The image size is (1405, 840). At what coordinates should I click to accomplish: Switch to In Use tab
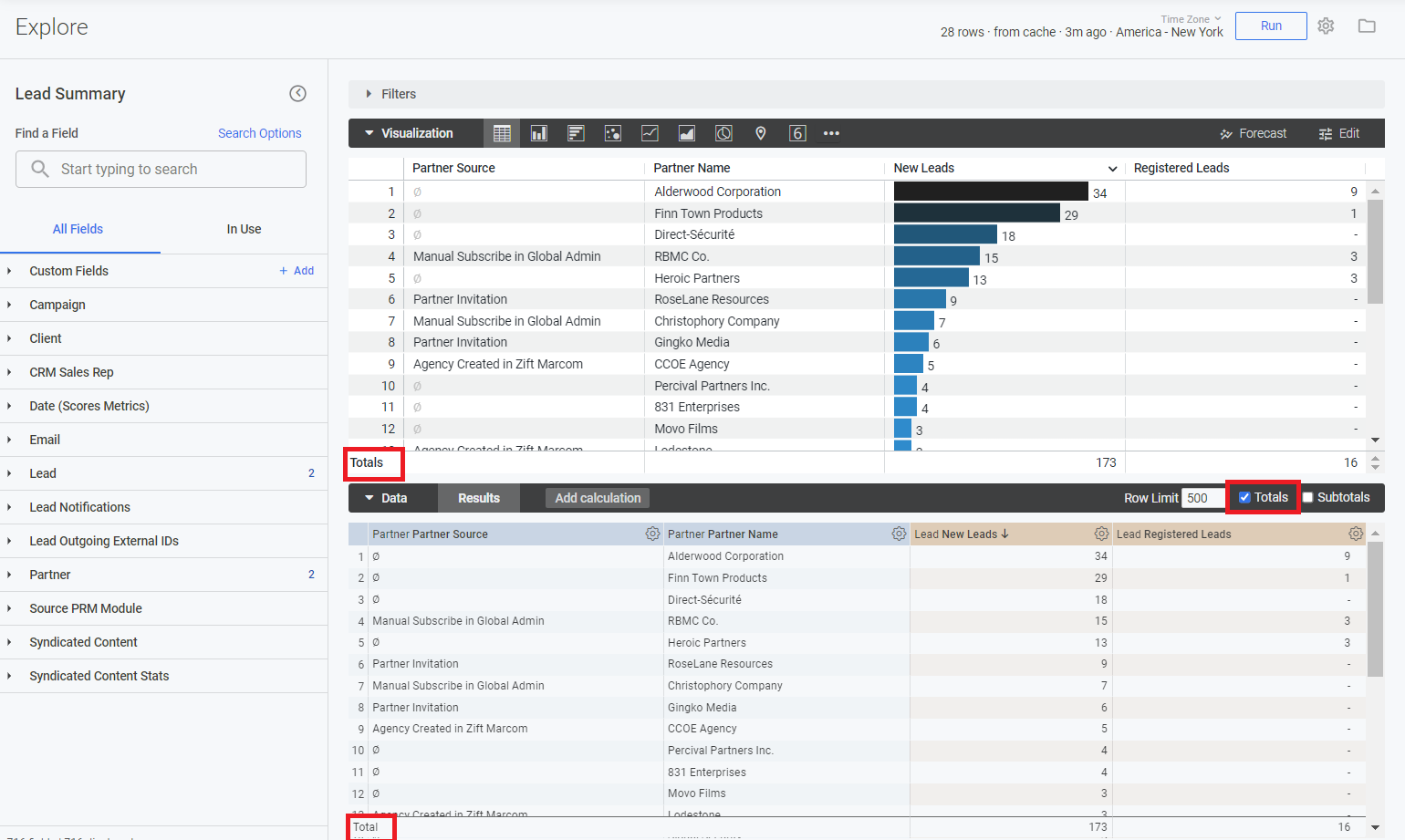tap(244, 229)
